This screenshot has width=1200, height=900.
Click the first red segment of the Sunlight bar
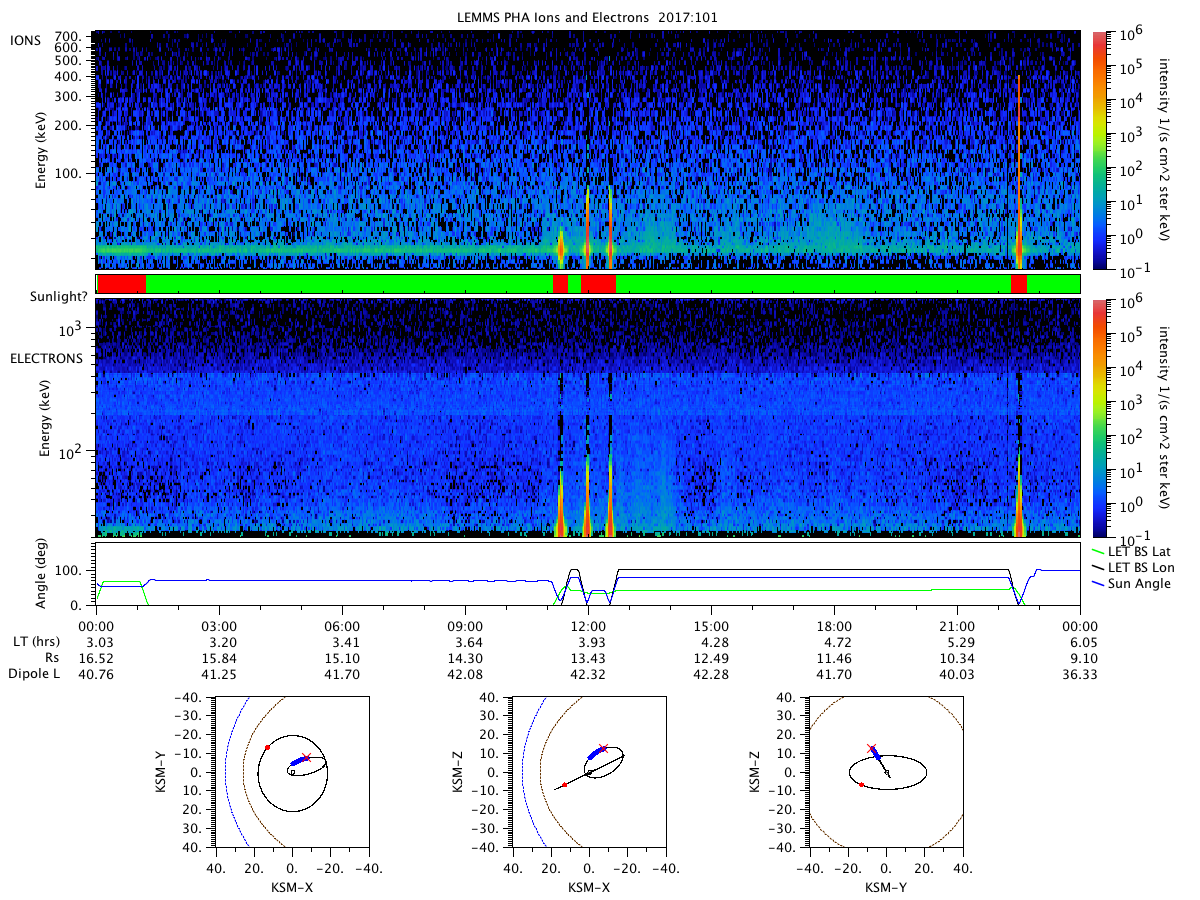coord(121,284)
